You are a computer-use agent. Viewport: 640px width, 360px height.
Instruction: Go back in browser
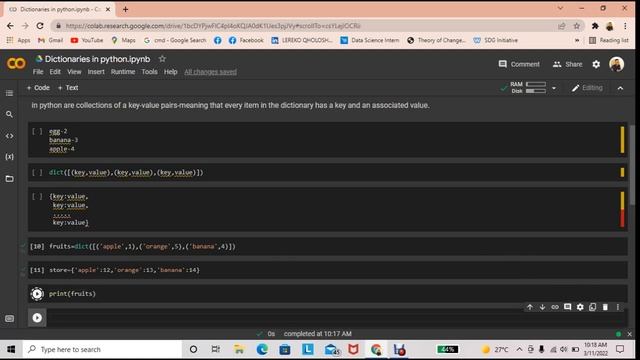(10, 26)
